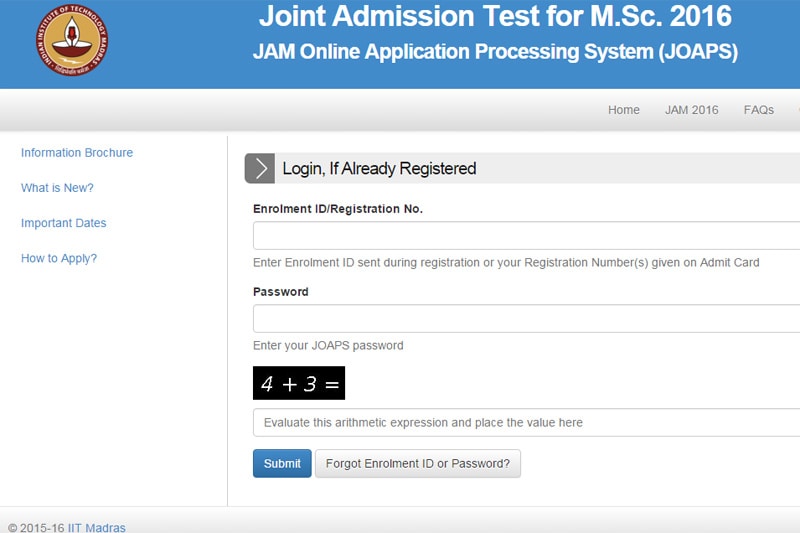Click into the Password input field

(526, 319)
